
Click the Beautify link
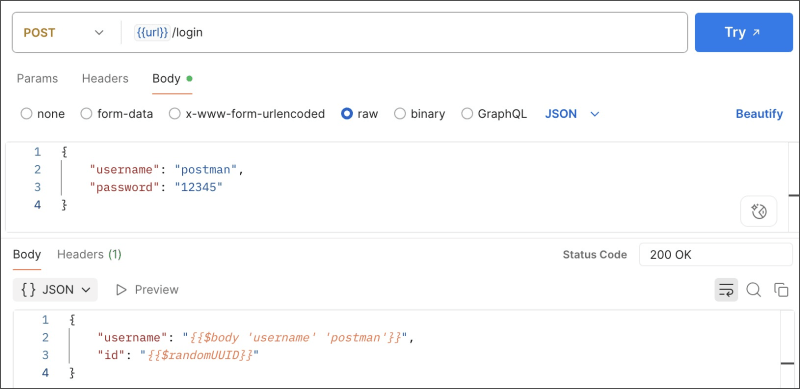[x=759, y=114]
